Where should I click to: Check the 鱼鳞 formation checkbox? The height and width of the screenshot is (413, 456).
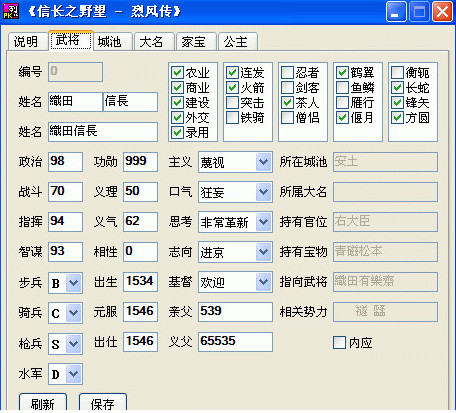tap(342, 87)
